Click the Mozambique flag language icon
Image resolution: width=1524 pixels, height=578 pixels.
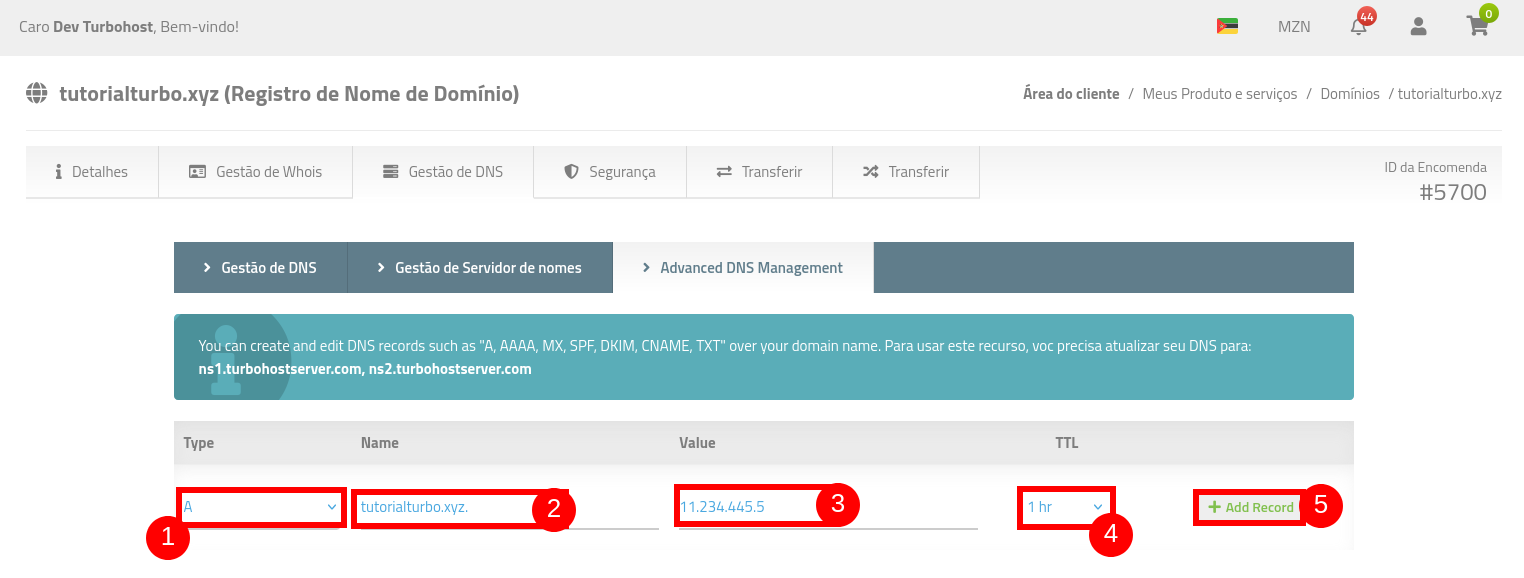tap(1227, 27)
